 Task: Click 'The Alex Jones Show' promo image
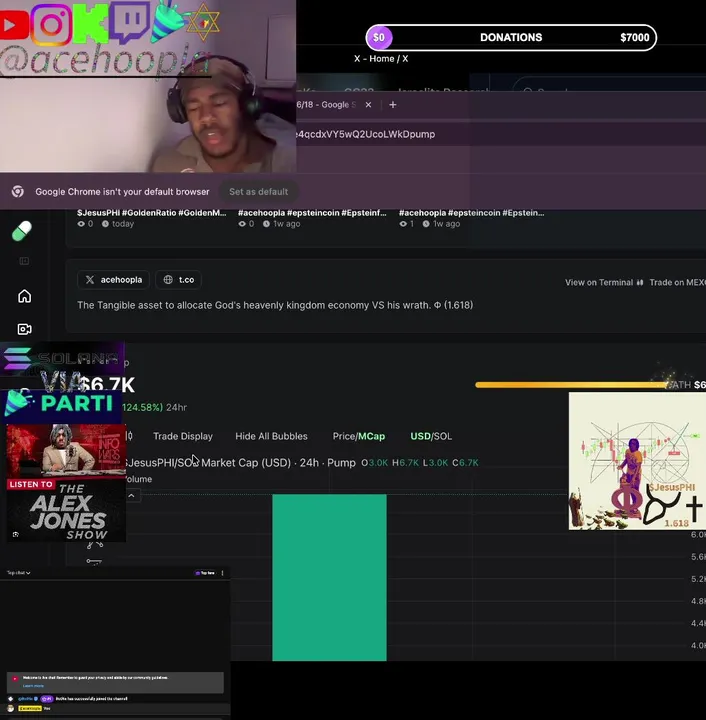pyautogui.click(x=66, y=483)
